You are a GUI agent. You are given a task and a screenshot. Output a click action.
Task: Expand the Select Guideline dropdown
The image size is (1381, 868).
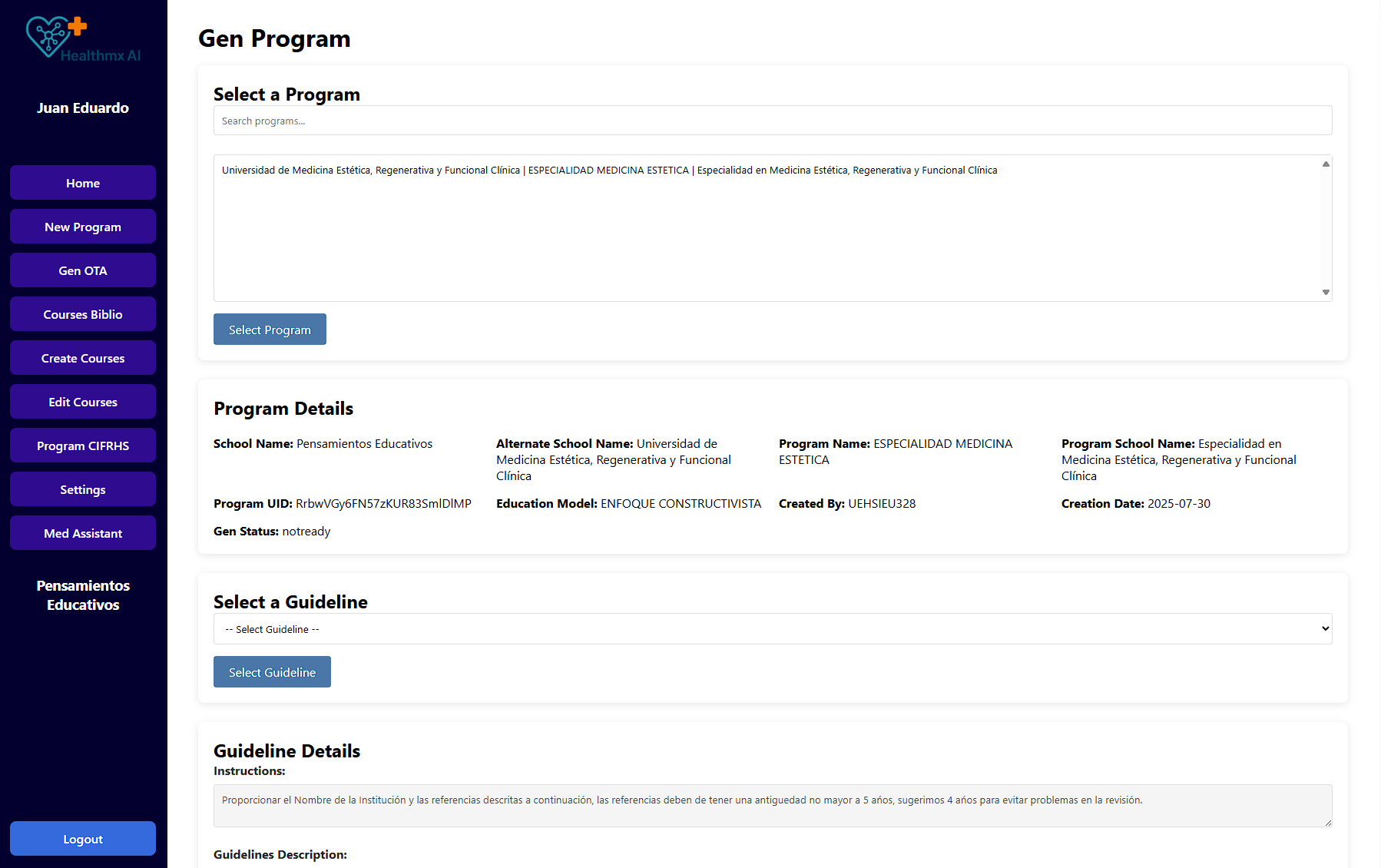pos(772,629)
